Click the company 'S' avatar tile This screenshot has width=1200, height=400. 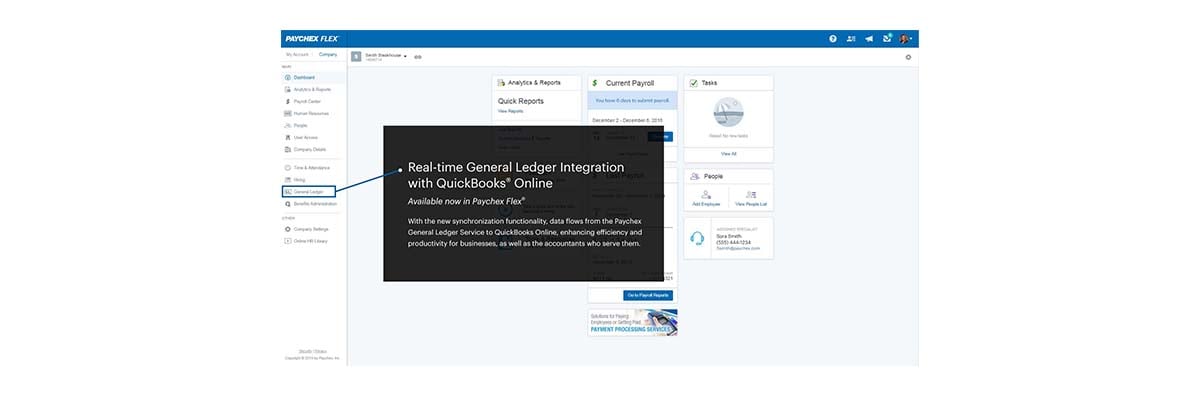point(356,57)
